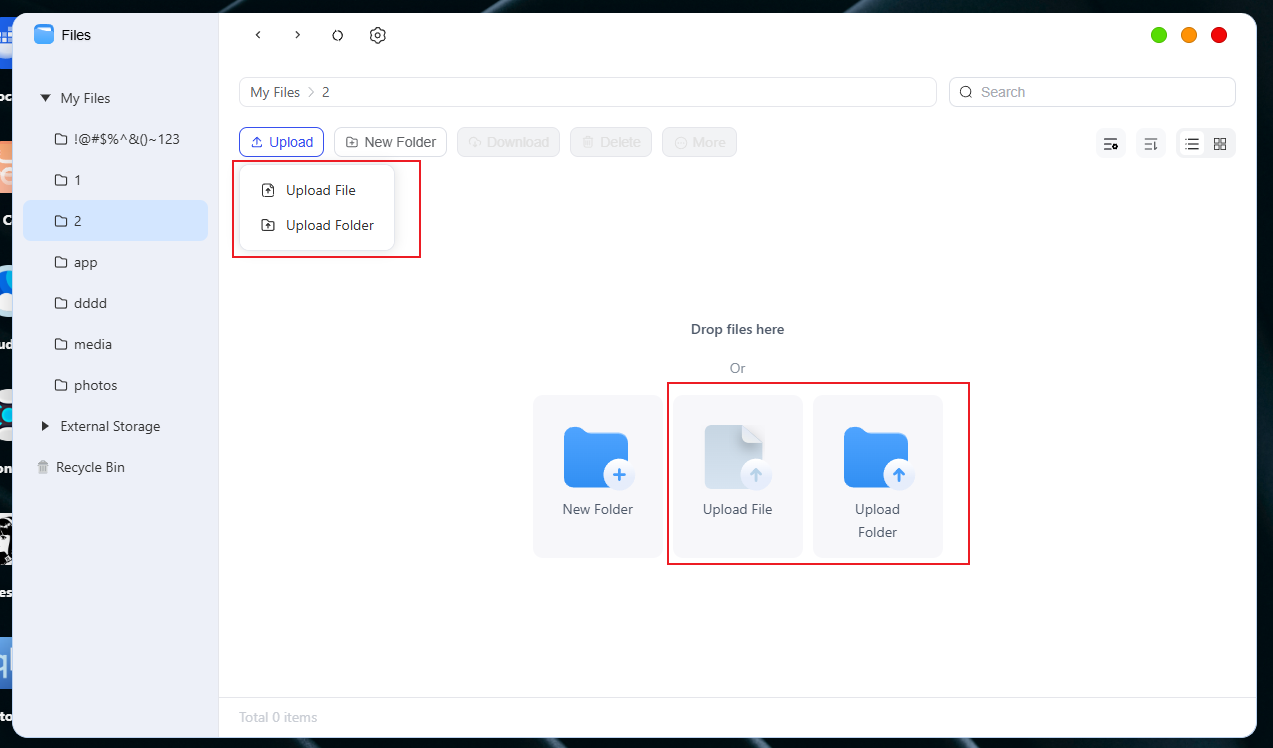Image resolution: width=1273 pixels, height=748 pixels.
Task: Open the app folder in the sidebar
Action: [x=116, y=262]
